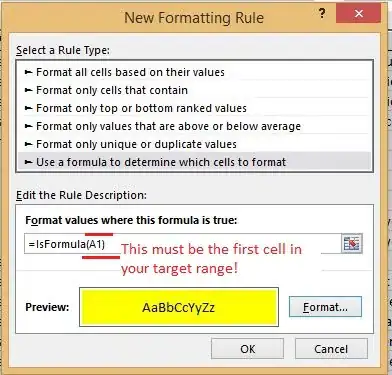Select 'Format only unique or duplicate values'

pyautogui.click(x=194, y=144)
